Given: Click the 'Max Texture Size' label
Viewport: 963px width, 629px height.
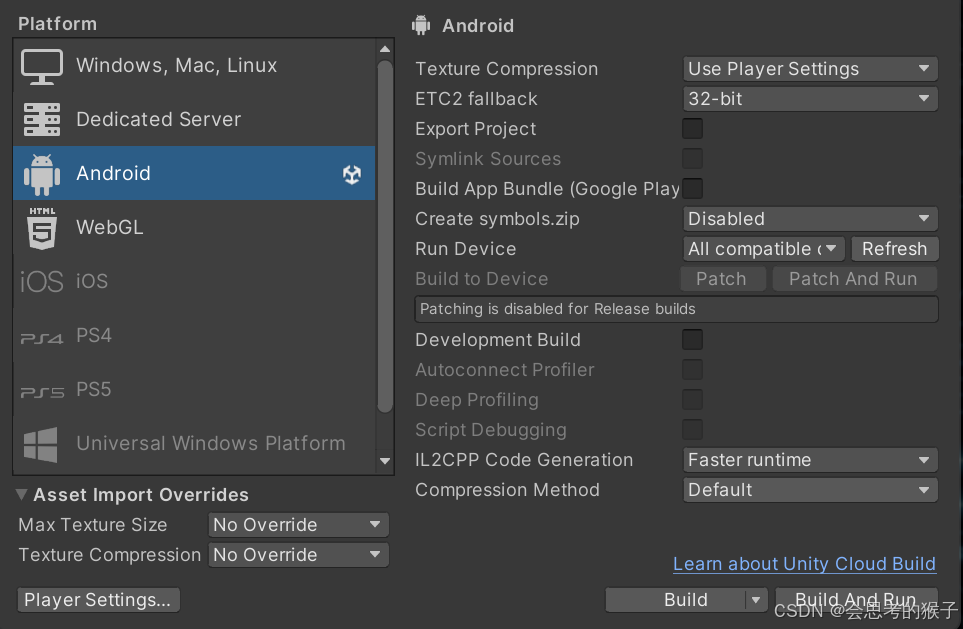Looking at the screenshot, I should click(93, 525).
